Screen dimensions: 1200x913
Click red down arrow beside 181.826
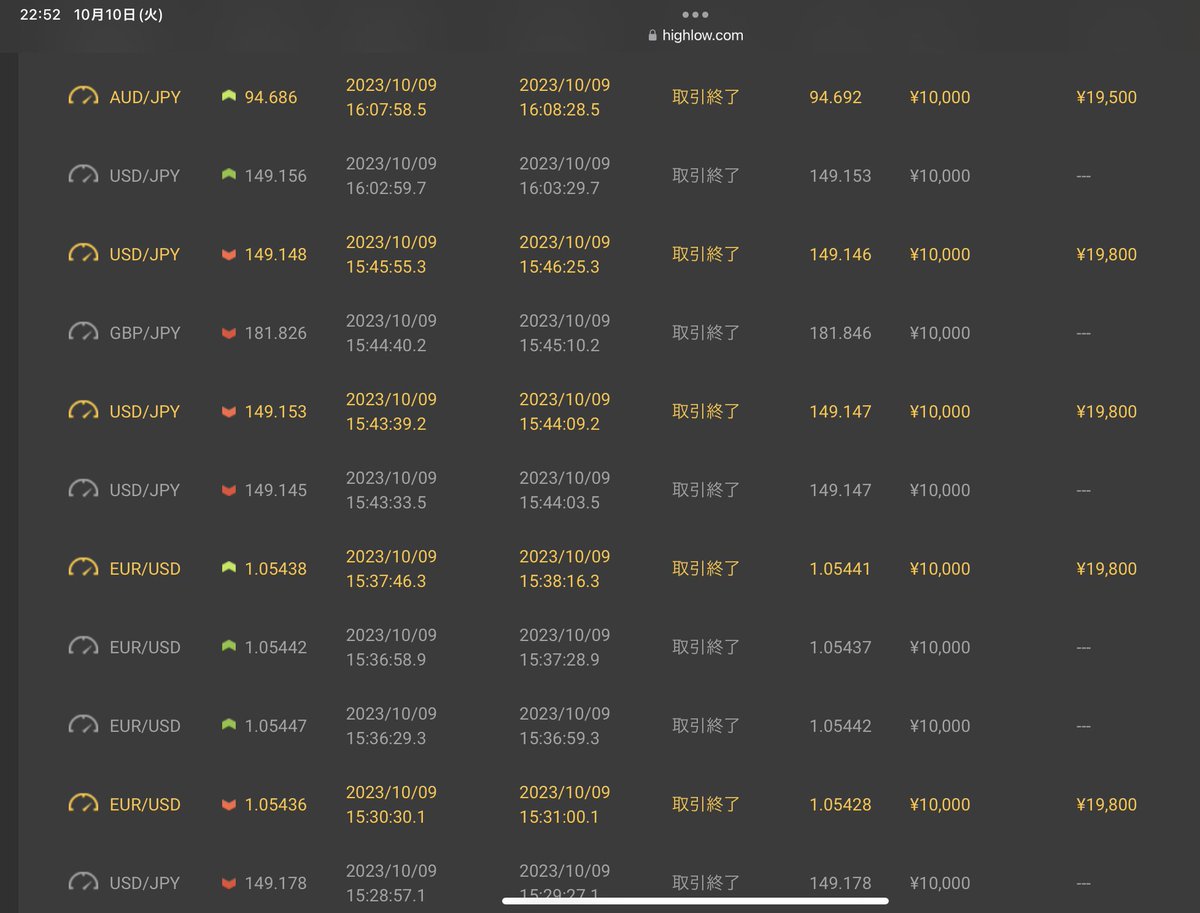click(229, 333)
